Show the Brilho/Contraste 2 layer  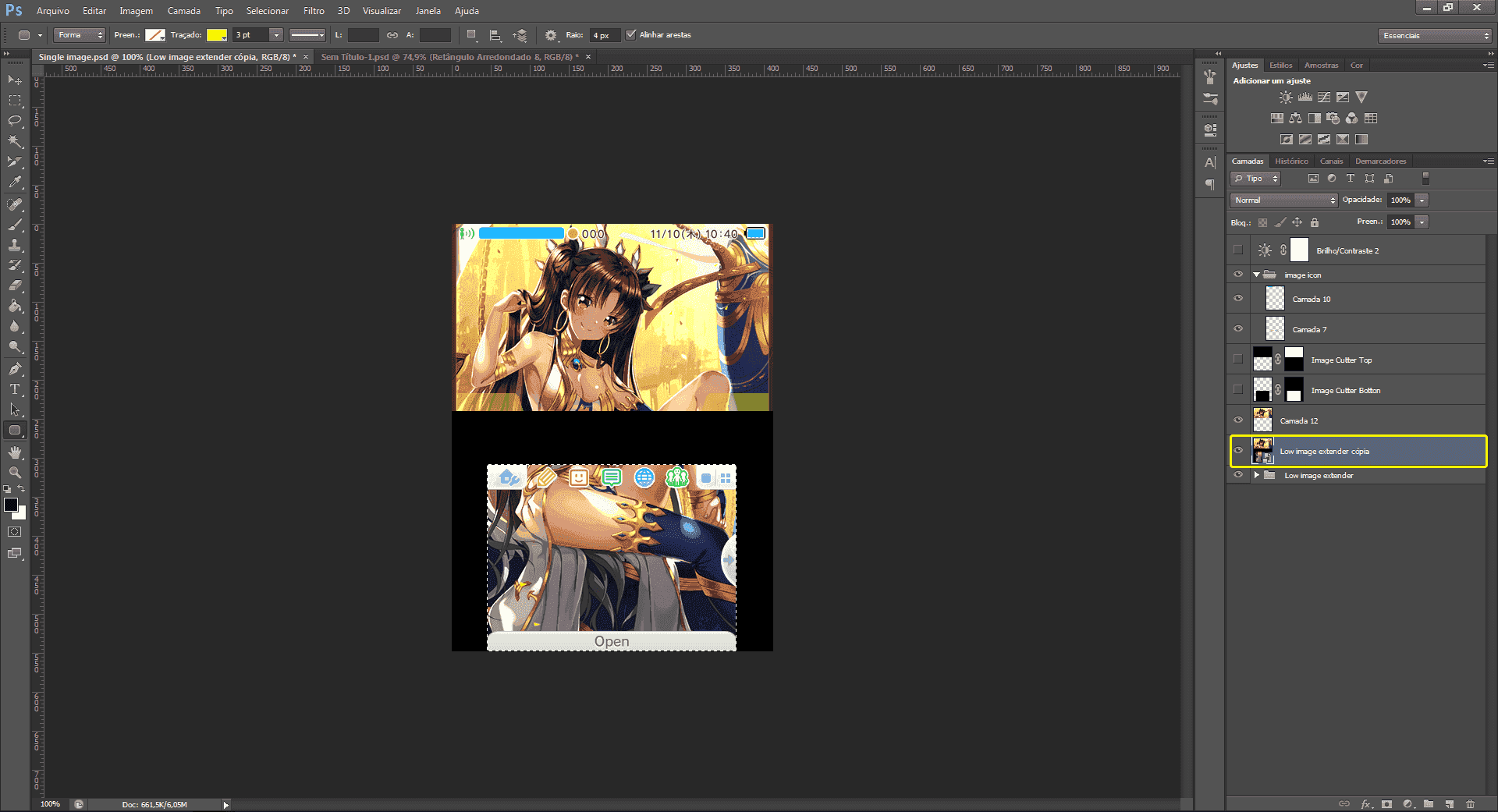[1238, 250]
